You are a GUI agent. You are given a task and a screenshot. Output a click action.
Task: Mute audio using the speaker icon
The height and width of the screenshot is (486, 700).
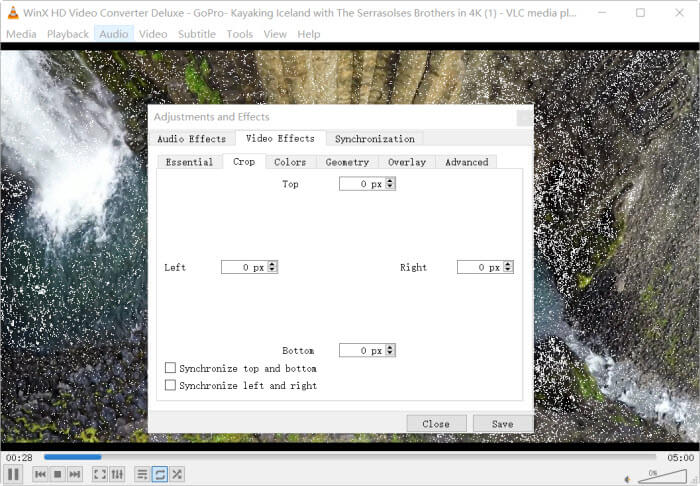(x=628, y=479)
